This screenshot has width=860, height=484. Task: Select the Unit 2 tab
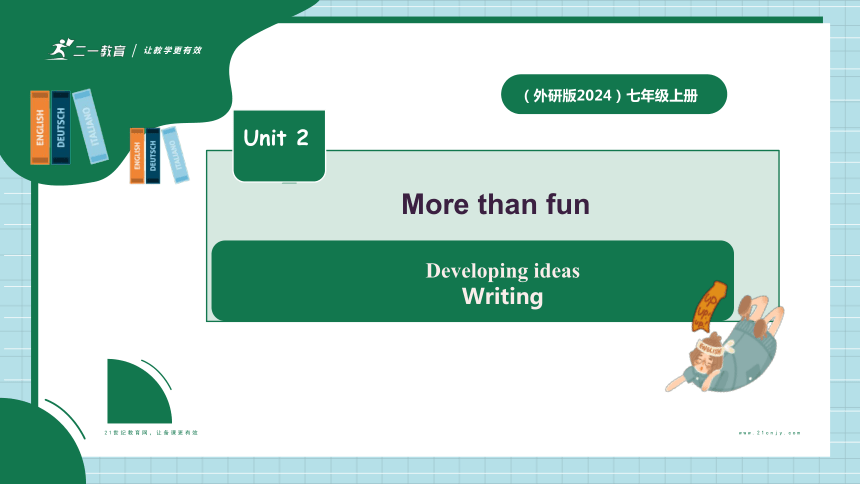pyautogui.click(x=279, y=145)
